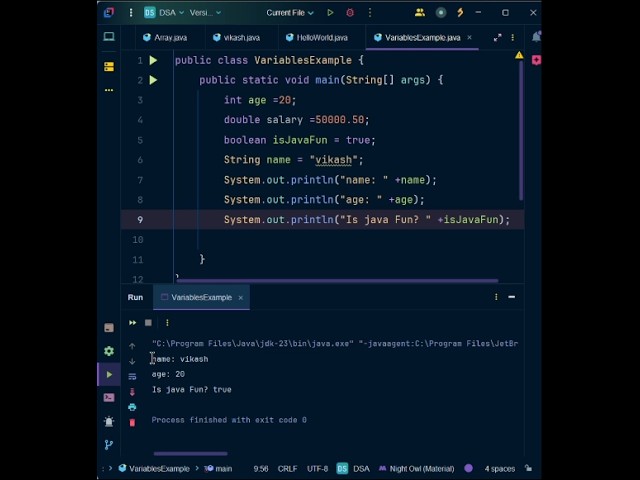Image resolution: width=640 pixels, height=480 pixels.
Task: Open the Structure tool window icon
Action: coord(109,67)
